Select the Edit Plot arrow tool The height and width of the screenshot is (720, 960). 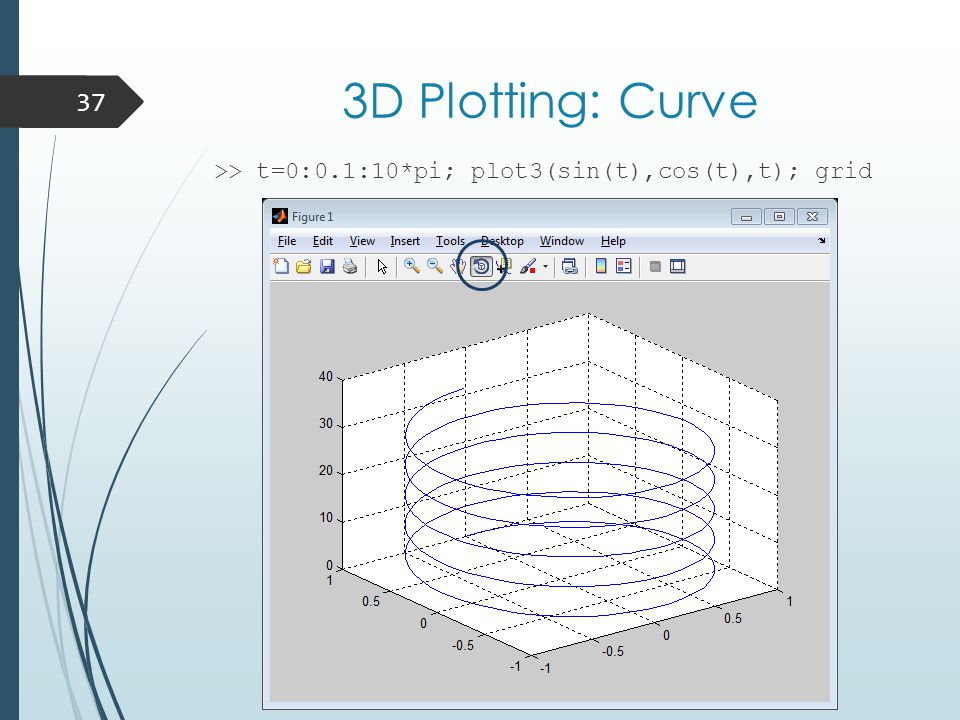(382, 266)
